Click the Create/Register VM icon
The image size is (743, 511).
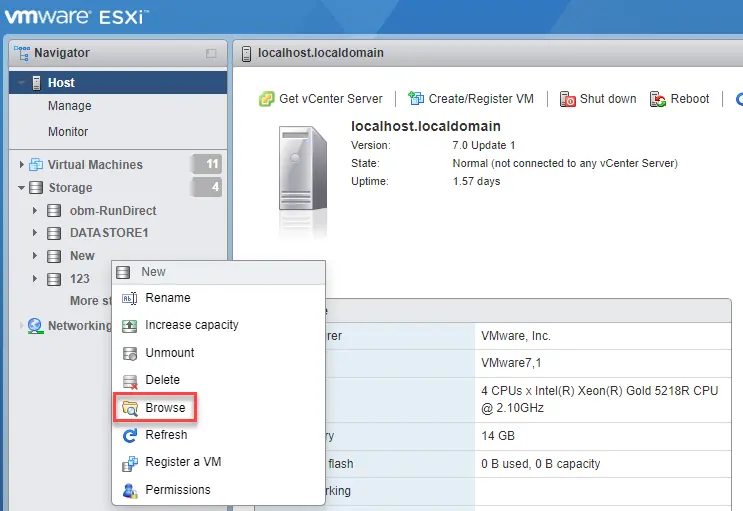(416, 99)
